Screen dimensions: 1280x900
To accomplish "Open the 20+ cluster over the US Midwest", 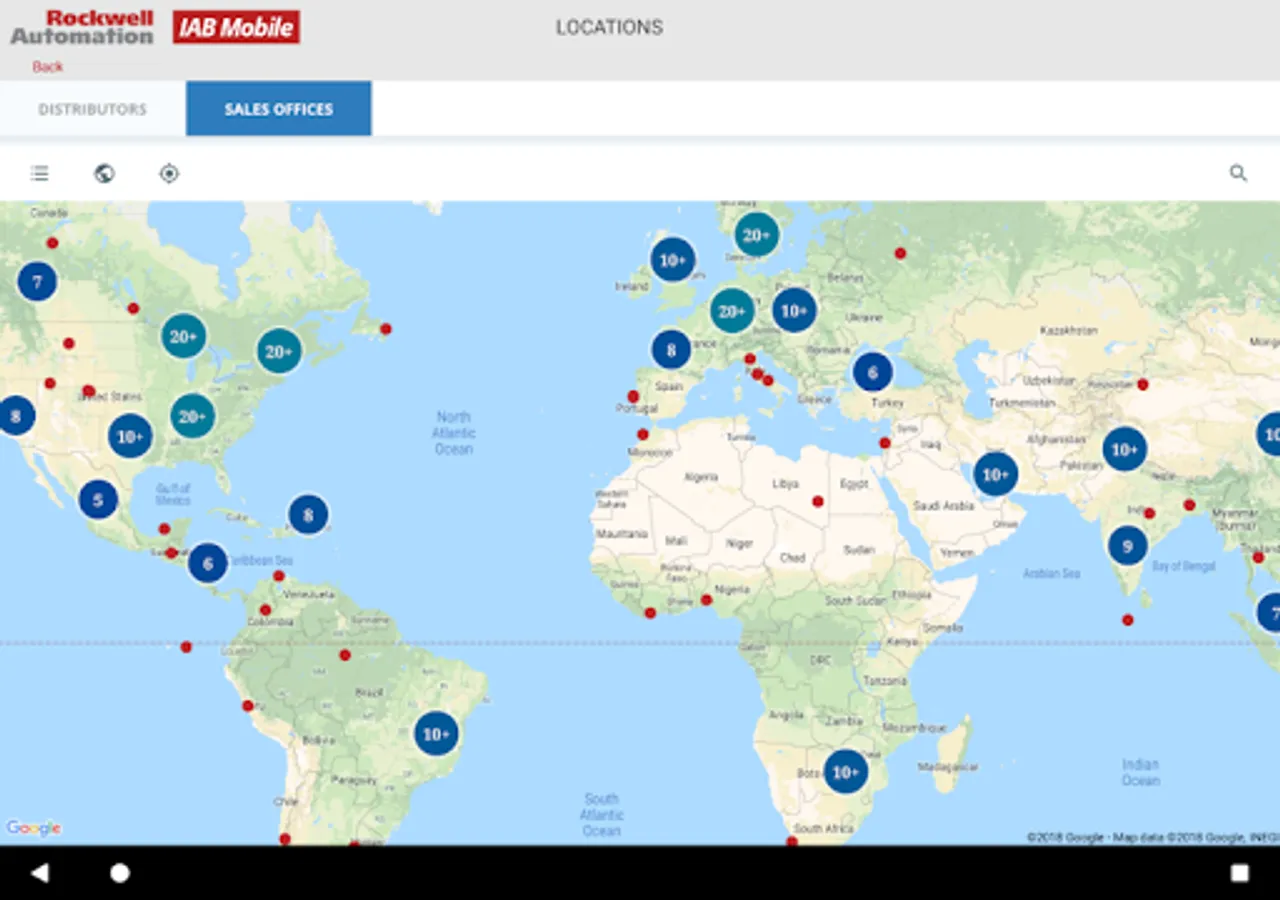I will pos(184,336).
